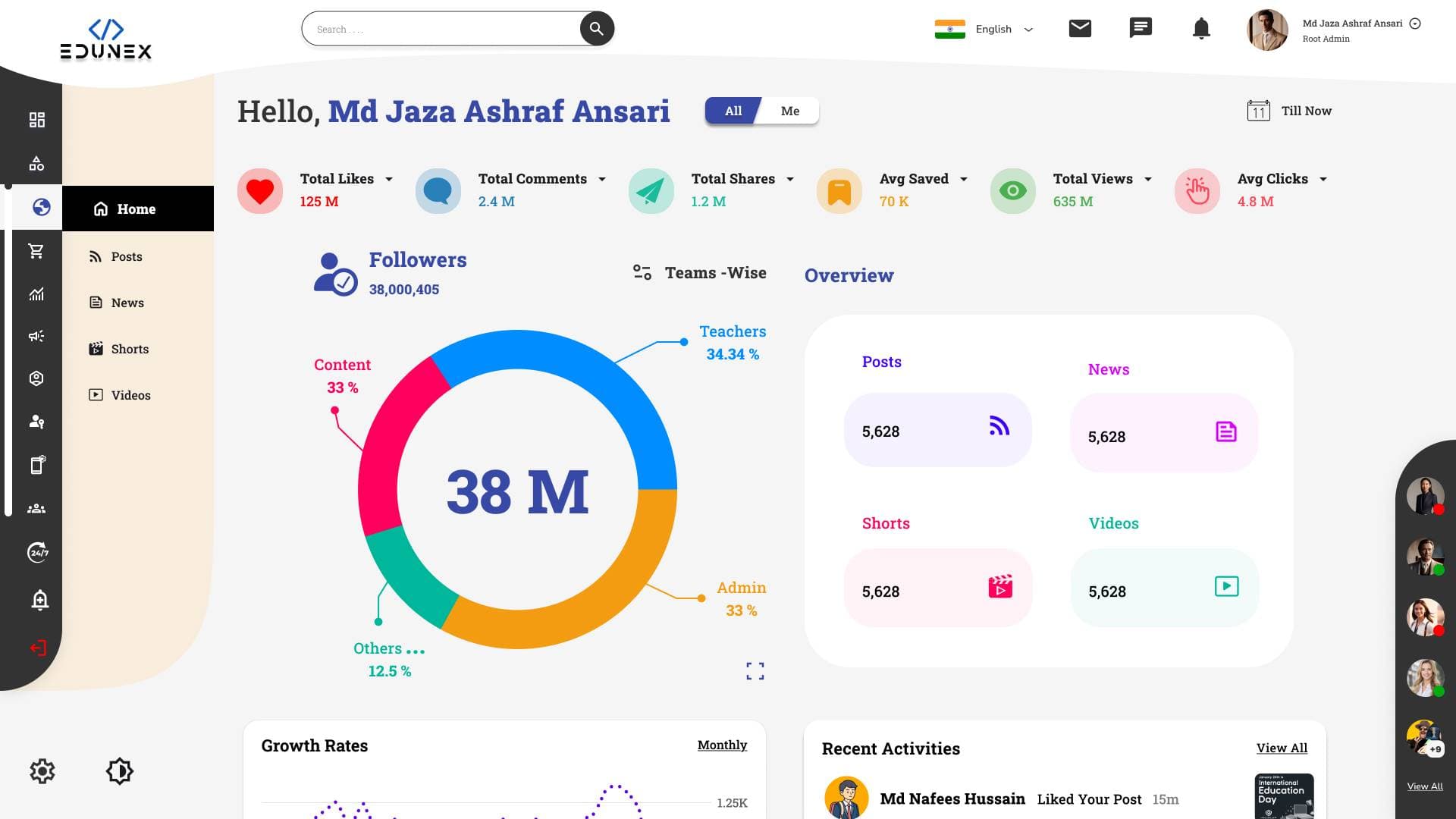
Task: Open the 24/7 support sidebar icon
Action: click(x=38, y=552)
